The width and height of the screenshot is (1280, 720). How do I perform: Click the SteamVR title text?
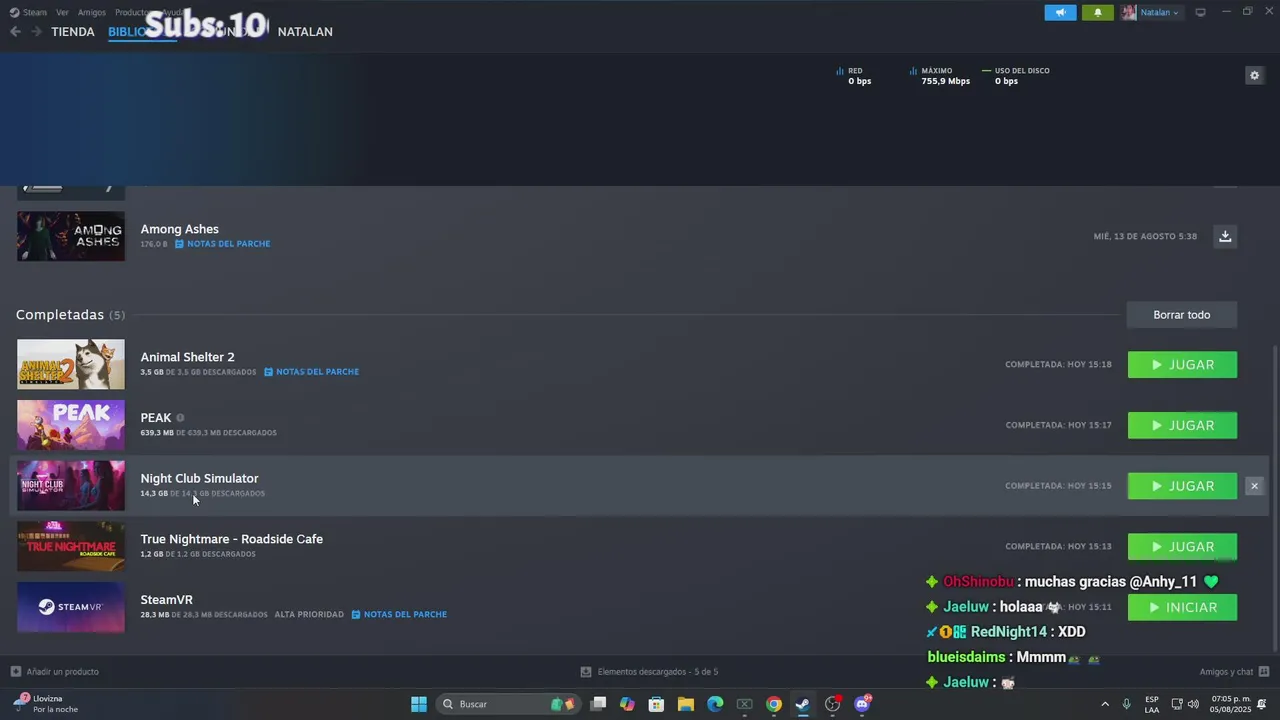pyautogui.click(x=166, y=600)
